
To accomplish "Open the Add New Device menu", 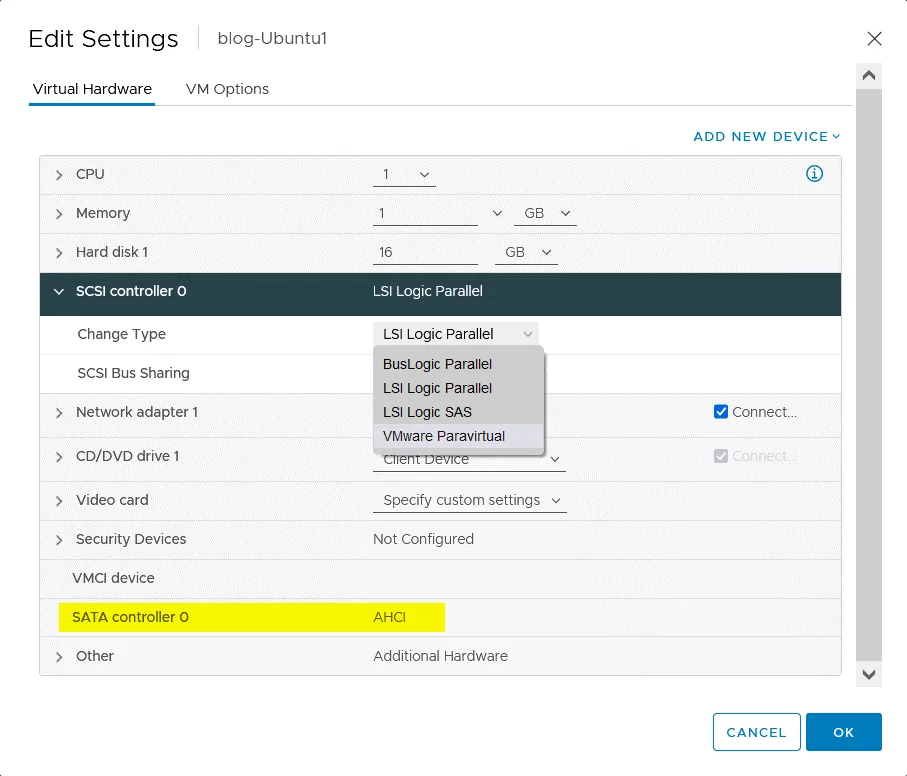I will tap(766, 137).
